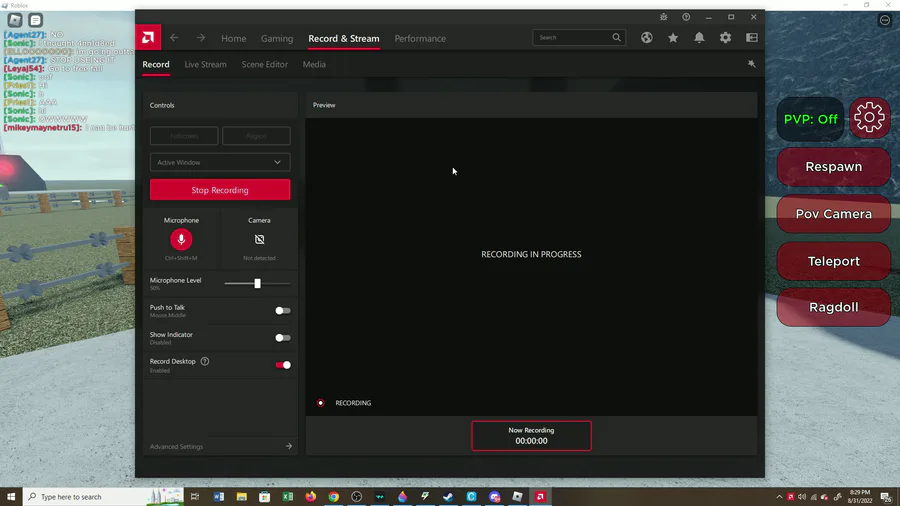Viewport: 900px width, 506px height.
Task: Switch to the Scene Editor sub-tab
Action: (265, 64)
